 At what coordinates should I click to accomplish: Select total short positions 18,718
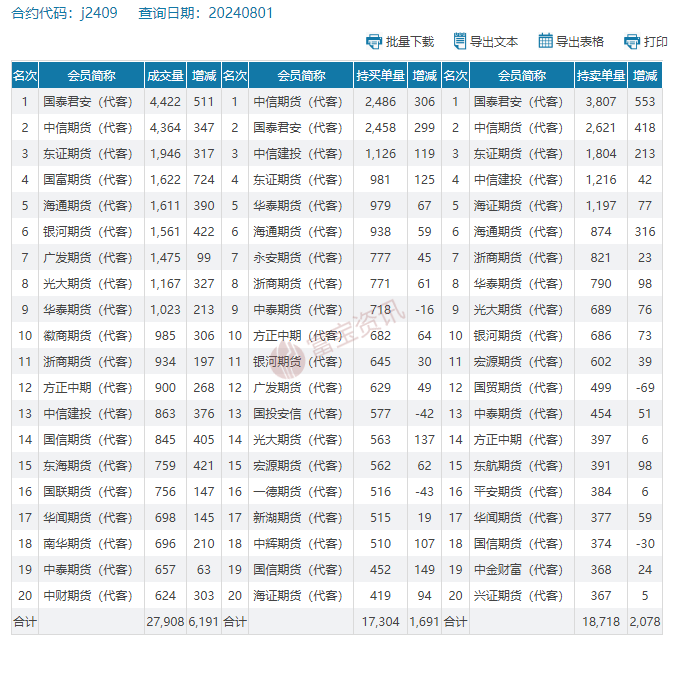[600, 622]
